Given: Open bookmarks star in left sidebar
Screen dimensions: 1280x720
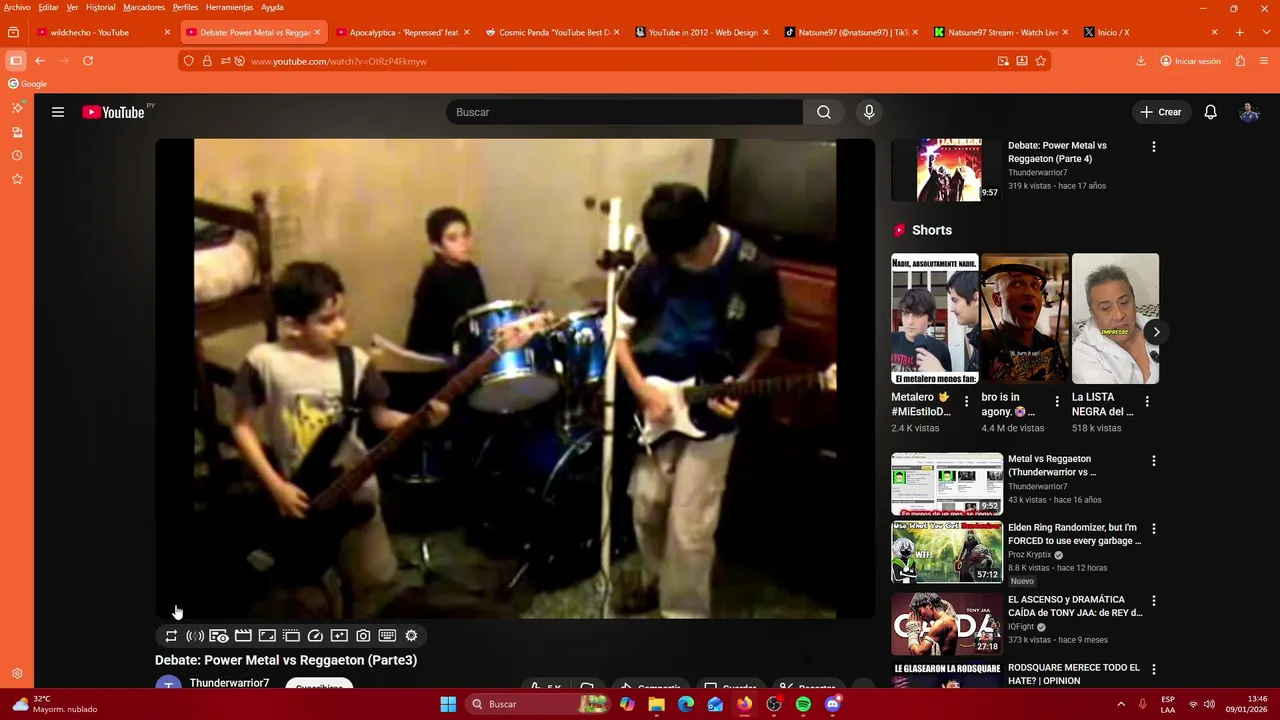Looking at the screenshot, I should pos(17,180).
